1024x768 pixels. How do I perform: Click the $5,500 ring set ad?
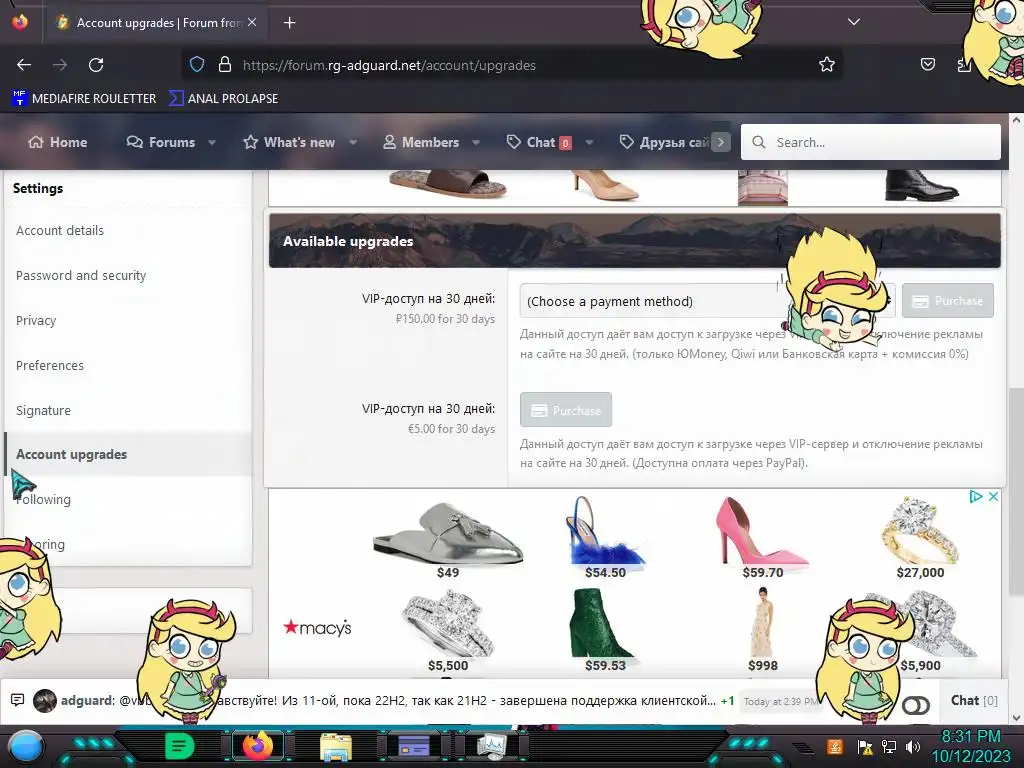click(448, 631)
